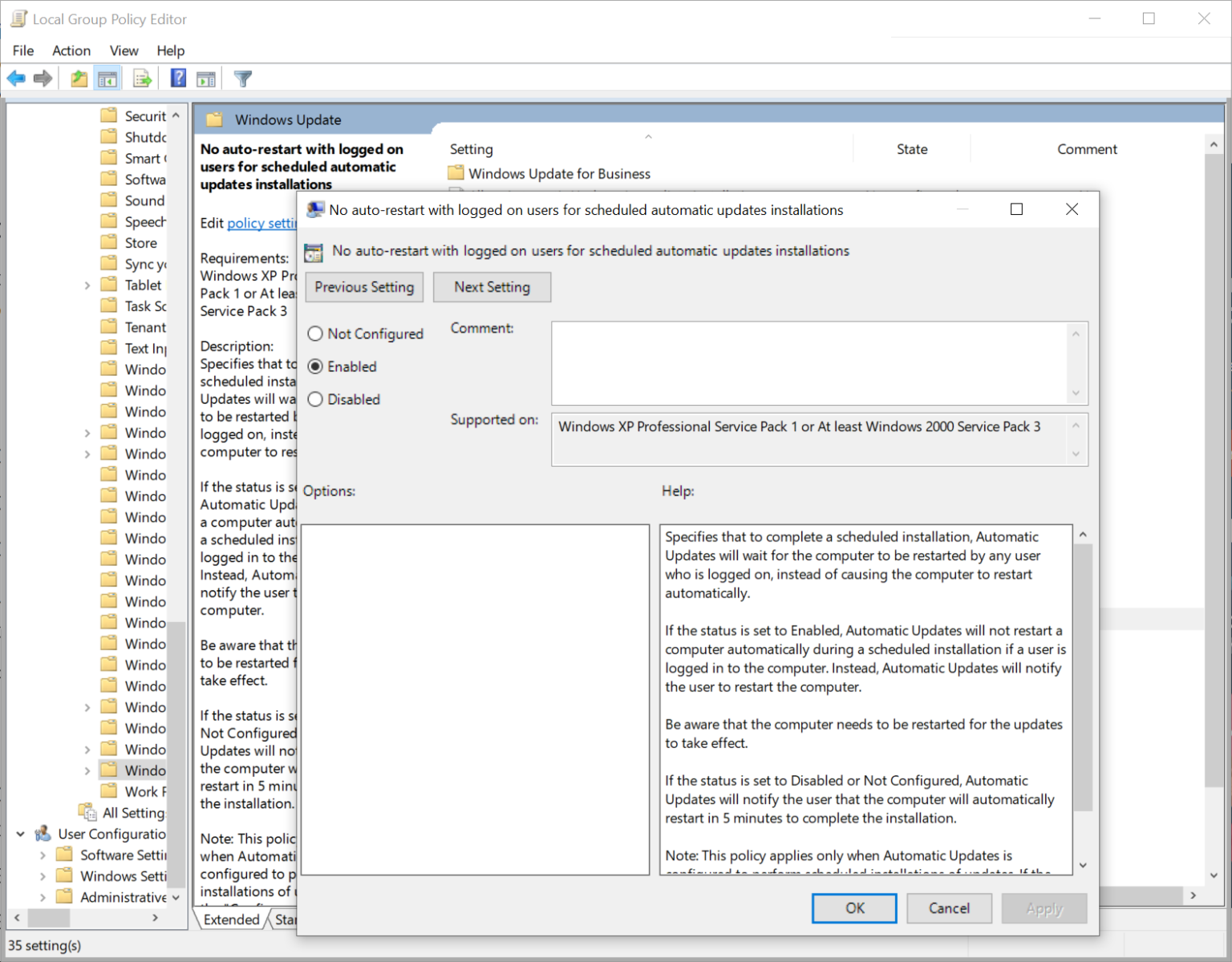This screenshot has width=1232, height=962.
Task: Click the Cancel button
Action: coord(949,908)
